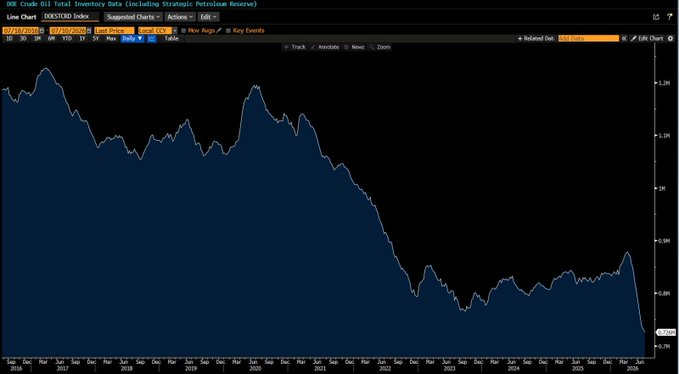
Task: Activate the Annotate tool
Action: pos(325,47)
